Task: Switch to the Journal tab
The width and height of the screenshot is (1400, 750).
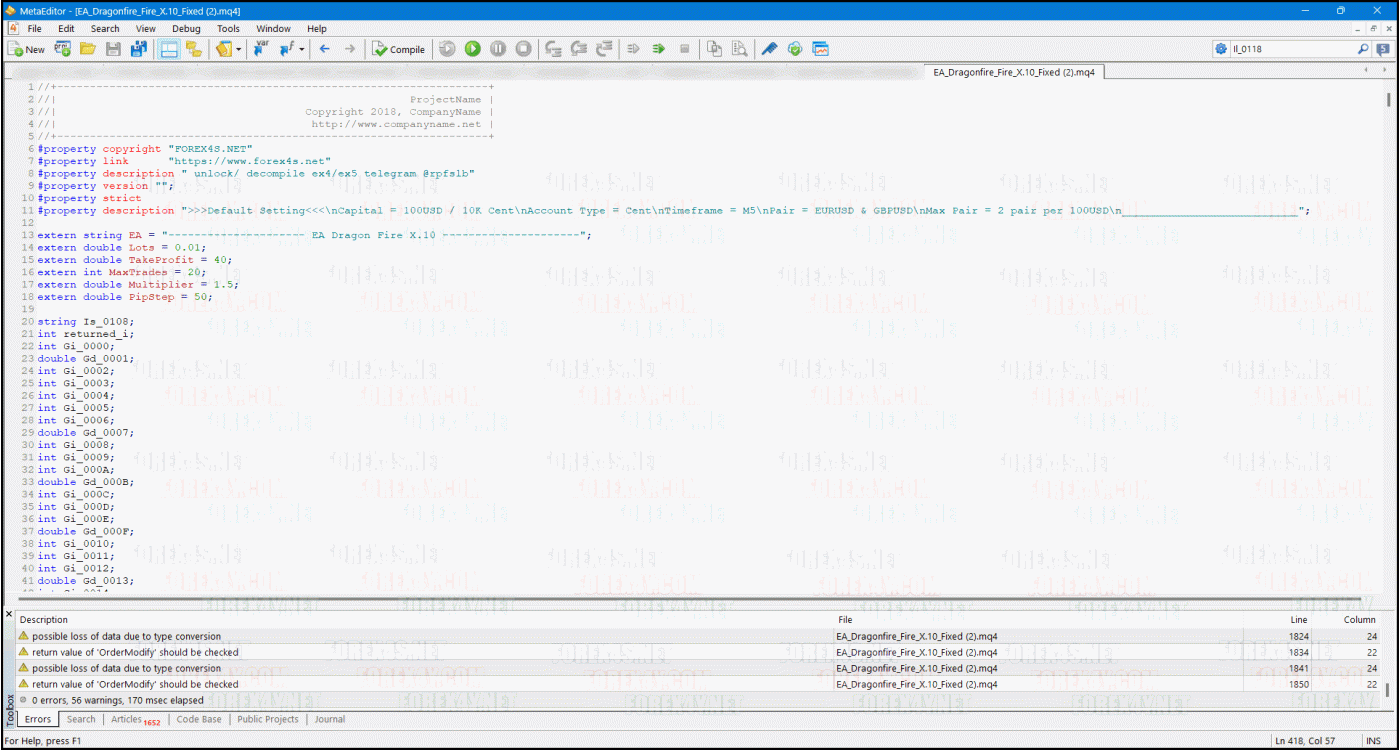Action: coord(330,719)
